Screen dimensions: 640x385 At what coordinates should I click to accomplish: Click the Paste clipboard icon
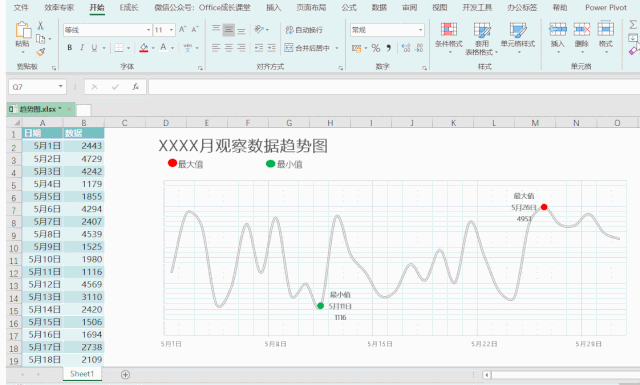(x=23, y=31)
